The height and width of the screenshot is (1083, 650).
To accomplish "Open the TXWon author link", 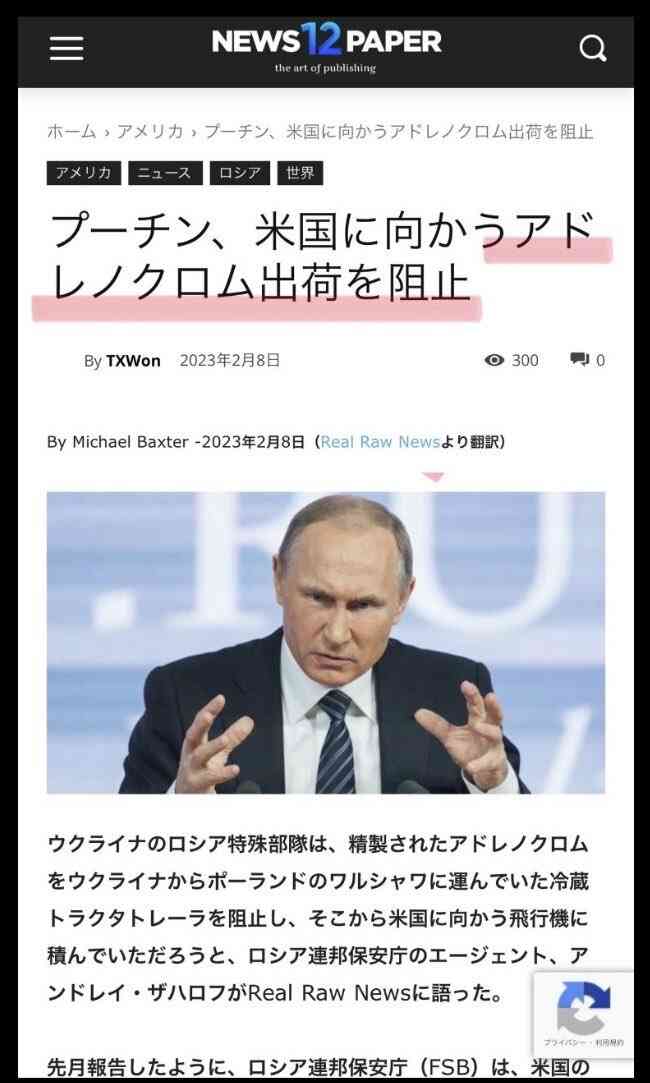I will 133,361.
